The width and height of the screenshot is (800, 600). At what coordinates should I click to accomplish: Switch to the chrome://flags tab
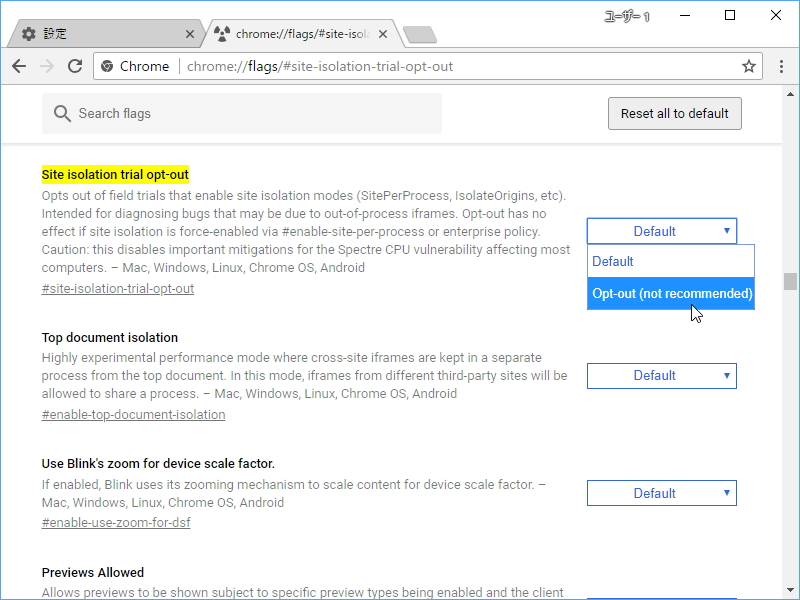(290, 33)
